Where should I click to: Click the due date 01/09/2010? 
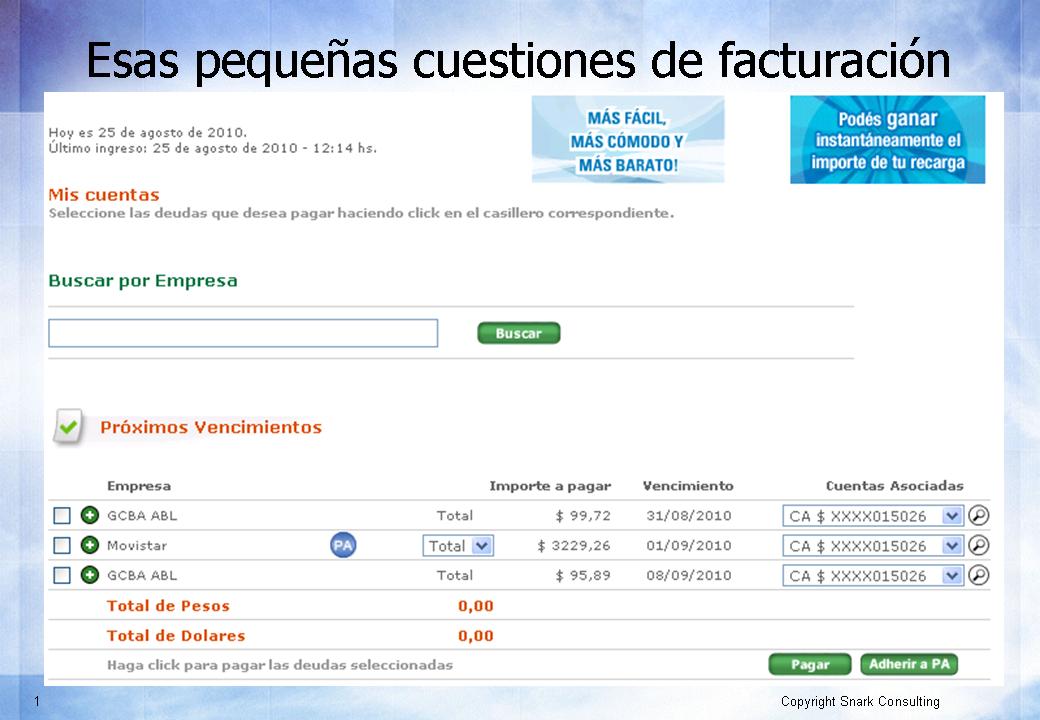coord(689,546)
